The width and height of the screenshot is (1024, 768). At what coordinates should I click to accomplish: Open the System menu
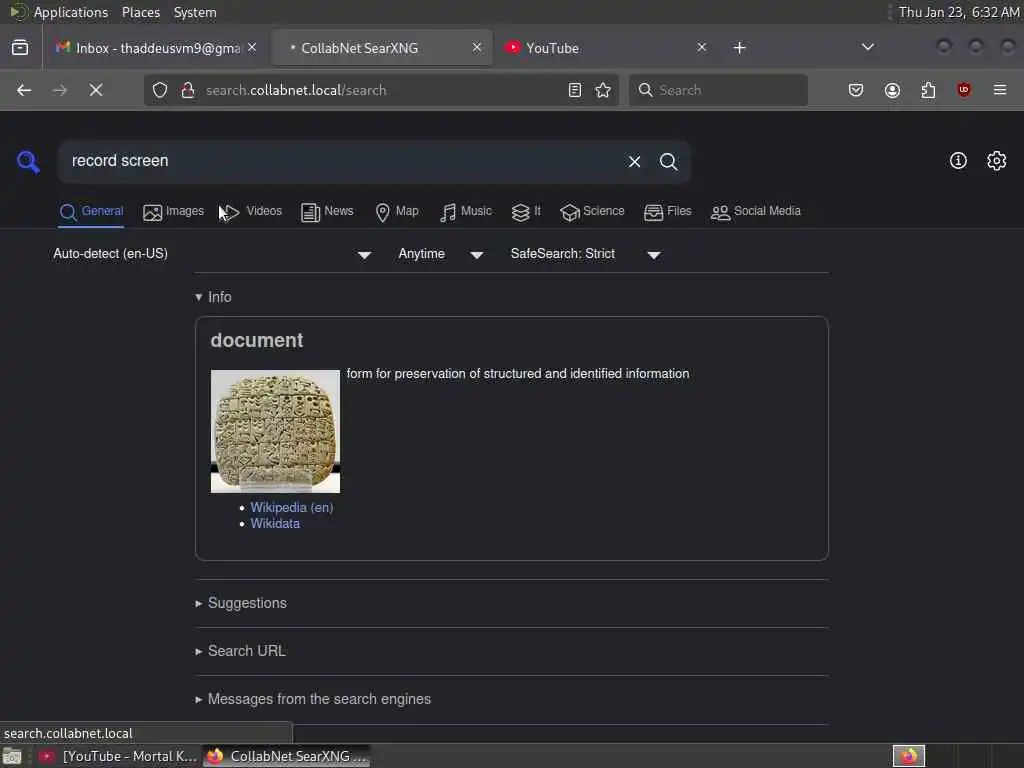(195, 12)
